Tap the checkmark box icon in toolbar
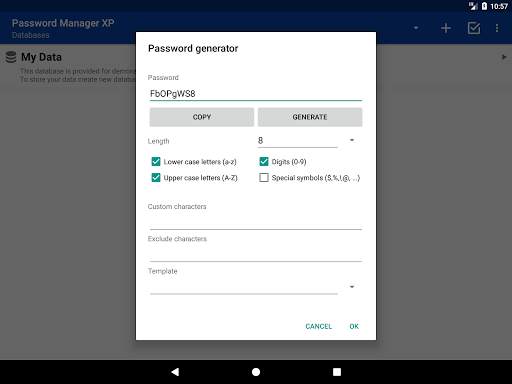Image resolution: width=512 pixels, height=384 pixels. [474, 28]
